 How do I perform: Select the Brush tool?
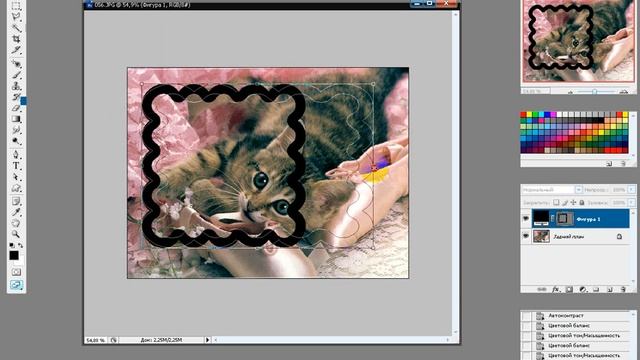click(16, 75)
